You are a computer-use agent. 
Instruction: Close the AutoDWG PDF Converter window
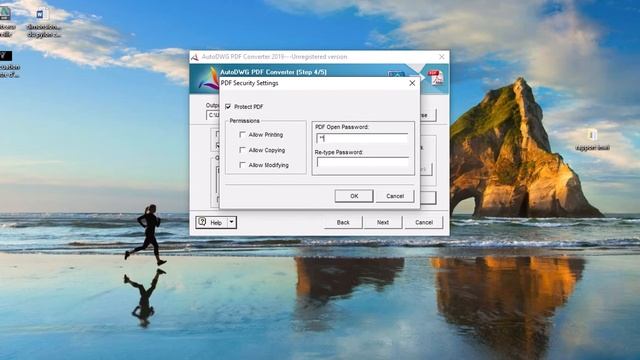[442, 57]
